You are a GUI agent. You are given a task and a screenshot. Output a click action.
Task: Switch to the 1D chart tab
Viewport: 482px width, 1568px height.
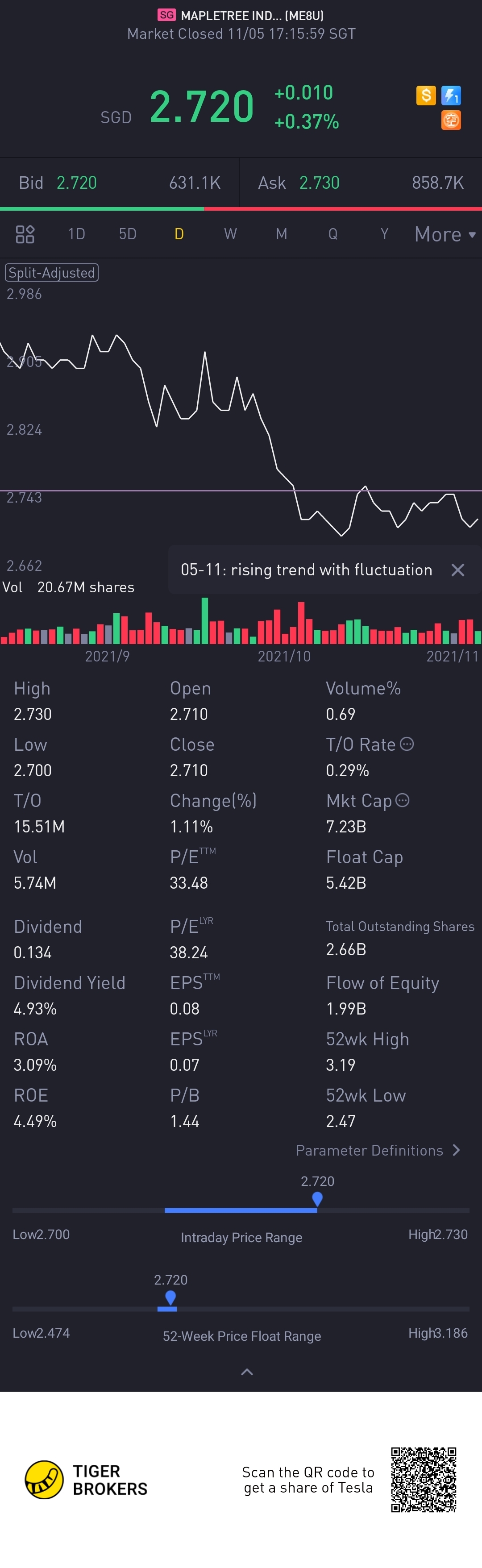tap(77, 234)
